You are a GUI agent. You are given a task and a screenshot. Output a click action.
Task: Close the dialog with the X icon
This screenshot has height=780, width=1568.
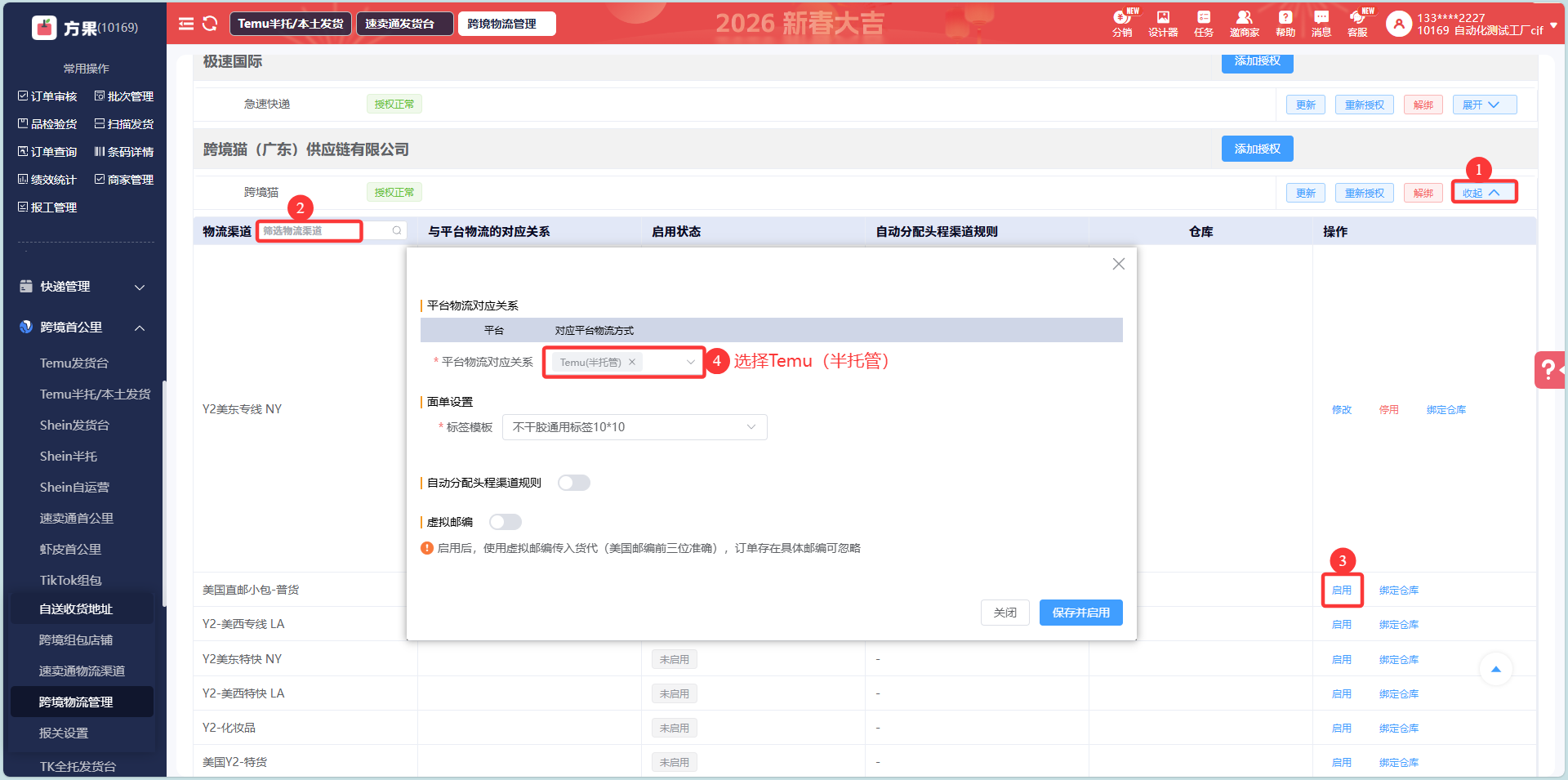pos(1119,264)
